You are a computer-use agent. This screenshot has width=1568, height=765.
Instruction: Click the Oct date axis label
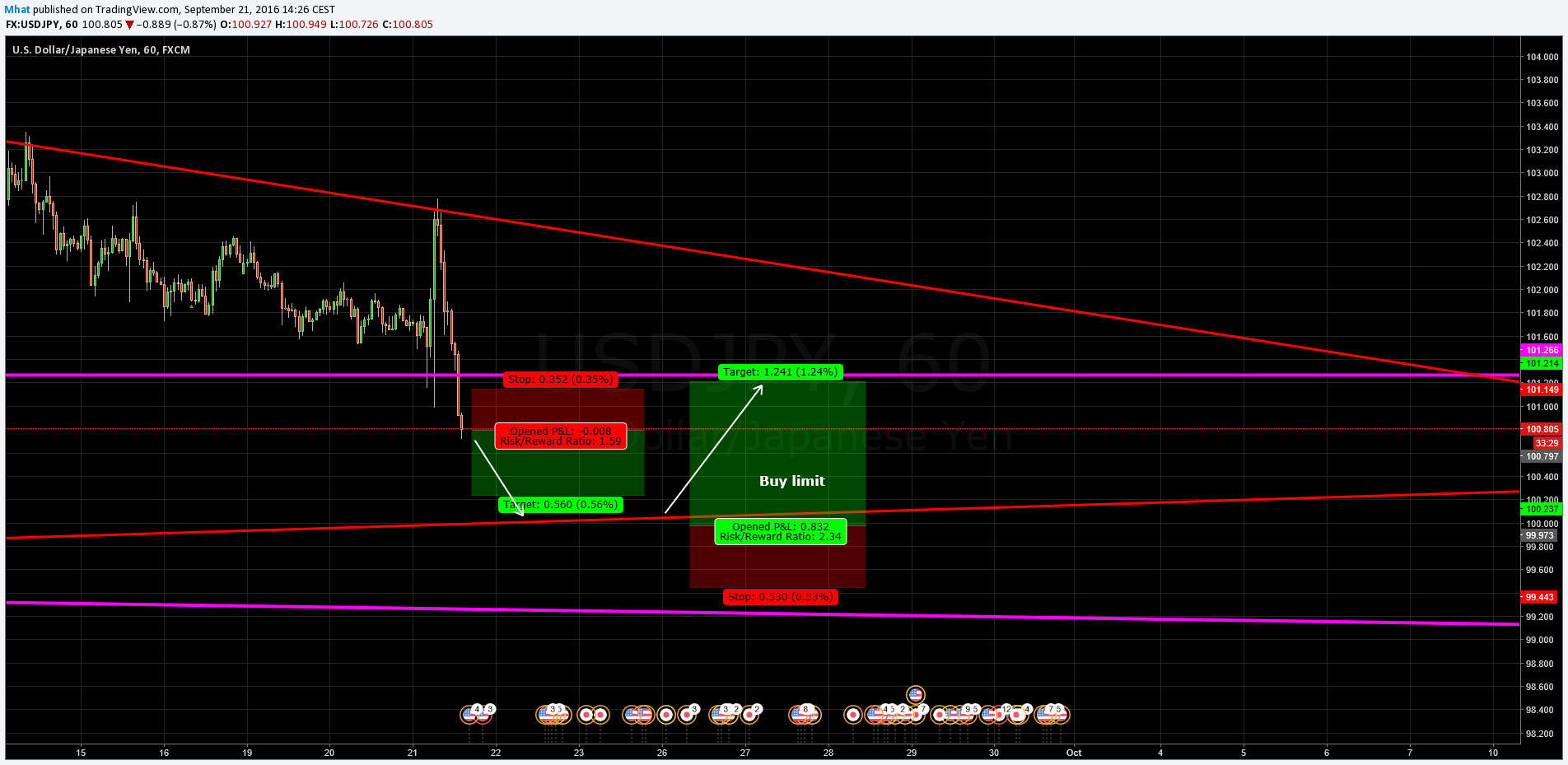pyautogui.click(x=1074, y=753)
